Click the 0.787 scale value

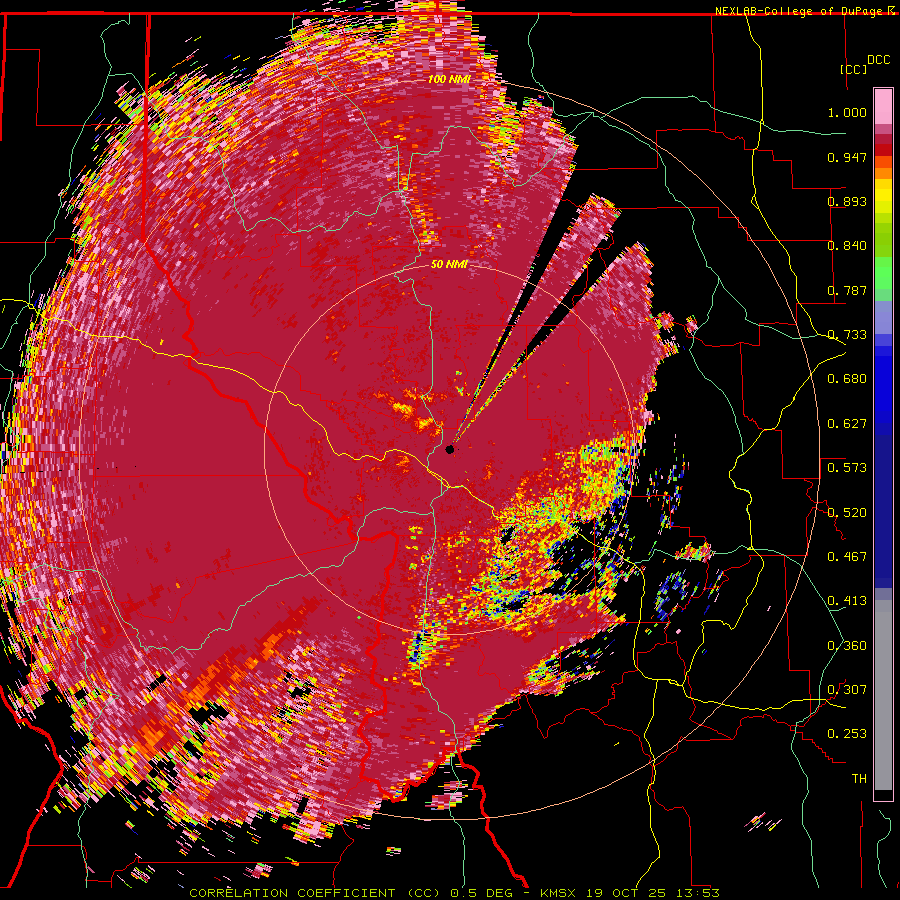[x=847, y=290]
